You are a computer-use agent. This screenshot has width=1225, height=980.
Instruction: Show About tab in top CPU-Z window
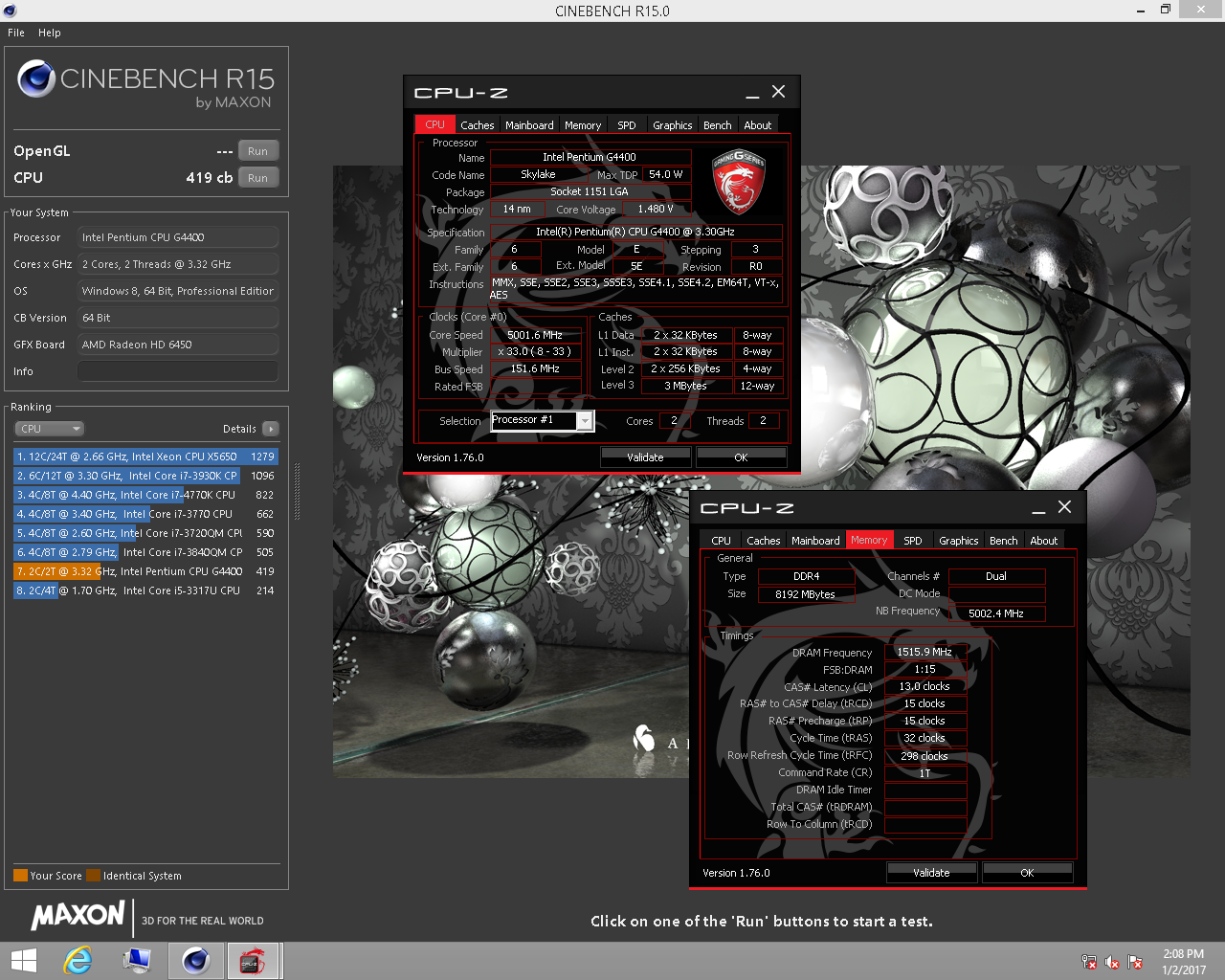pyautogui.click(x=758, y=125)
